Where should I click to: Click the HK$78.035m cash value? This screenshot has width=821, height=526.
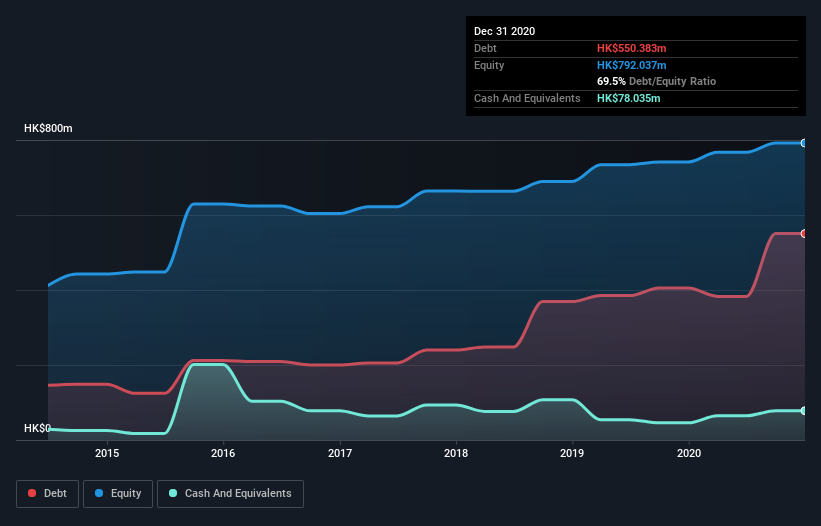[x=628, y=98]
